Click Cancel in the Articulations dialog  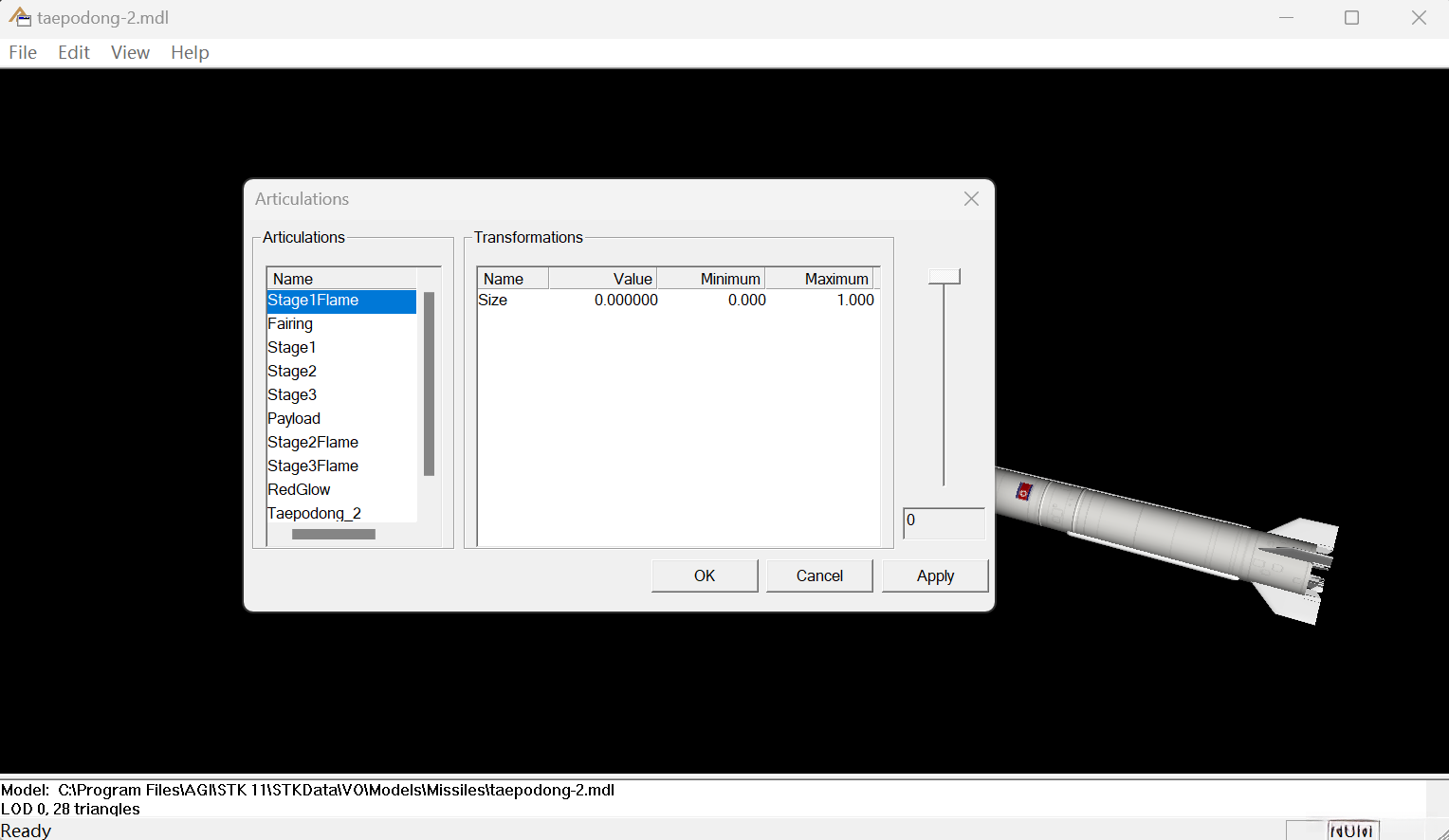click(x=819, y=575)
